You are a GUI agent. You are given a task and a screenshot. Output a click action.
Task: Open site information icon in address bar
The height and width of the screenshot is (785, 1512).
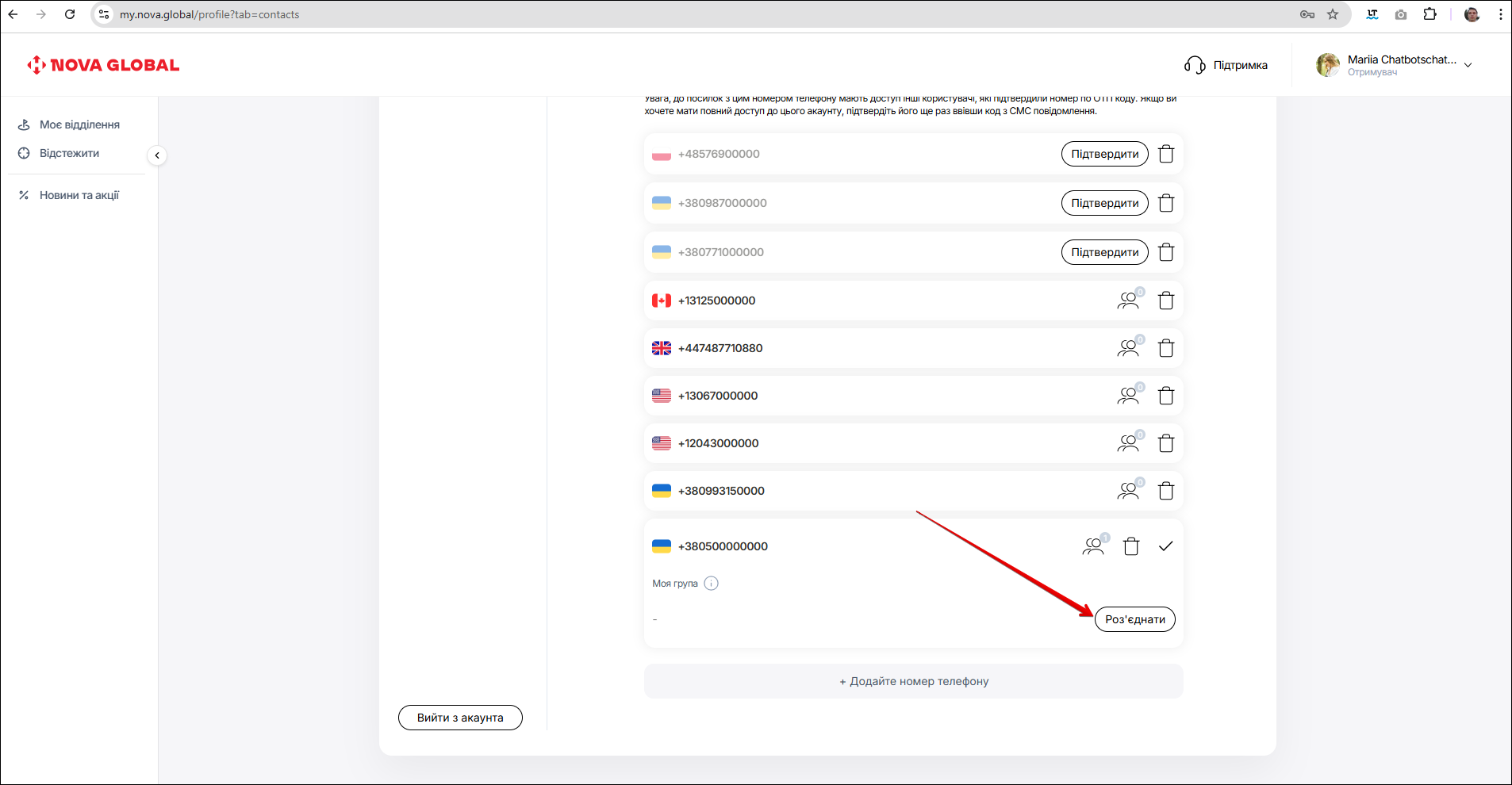pyautogui.click(x=104, y=14)
